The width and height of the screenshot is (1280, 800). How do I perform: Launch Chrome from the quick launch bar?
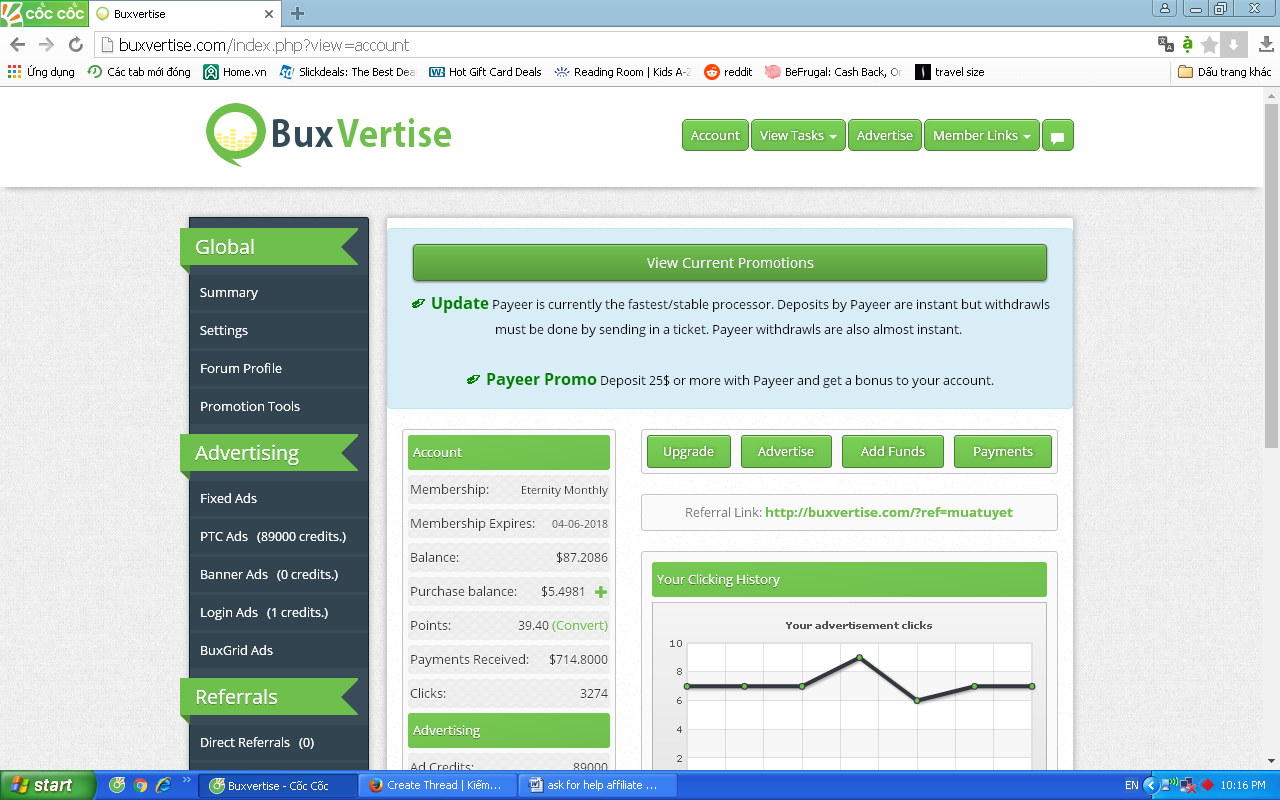(140, 785)
